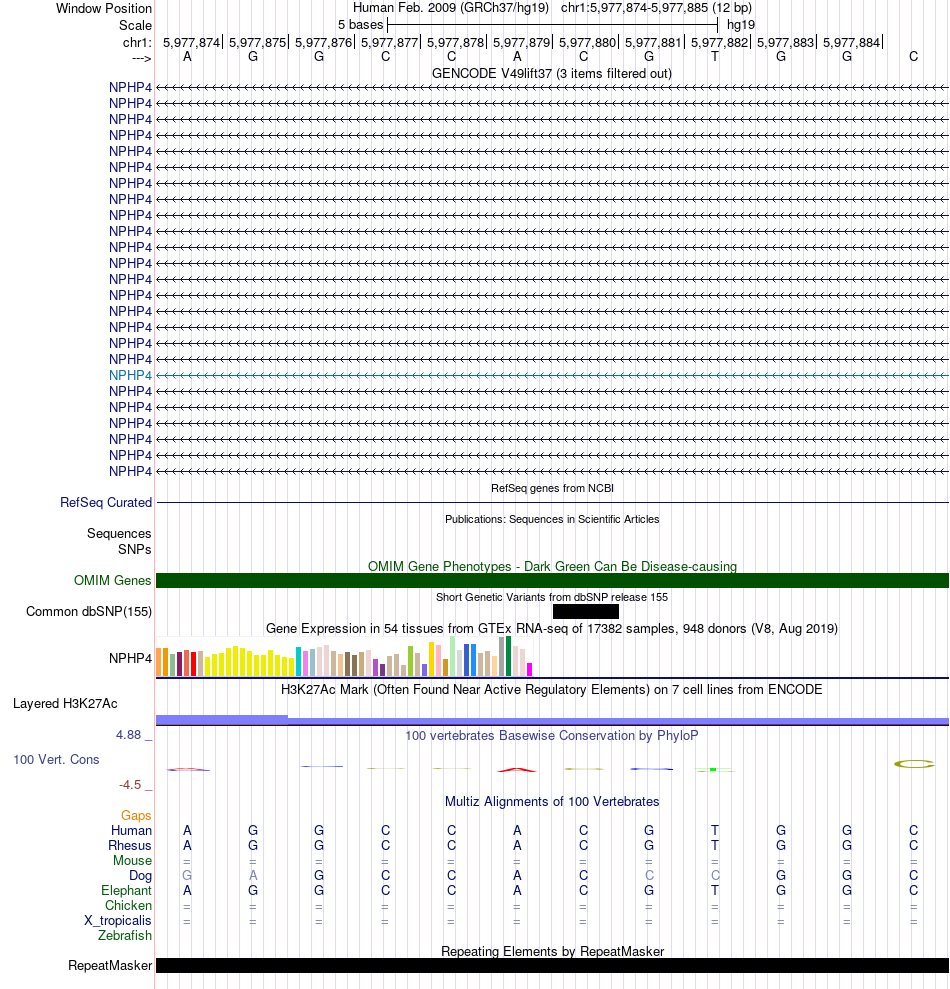The image size is (950, 989).
Task: Open the RefSeq genes from NCBI title
Action: (552, 488)
